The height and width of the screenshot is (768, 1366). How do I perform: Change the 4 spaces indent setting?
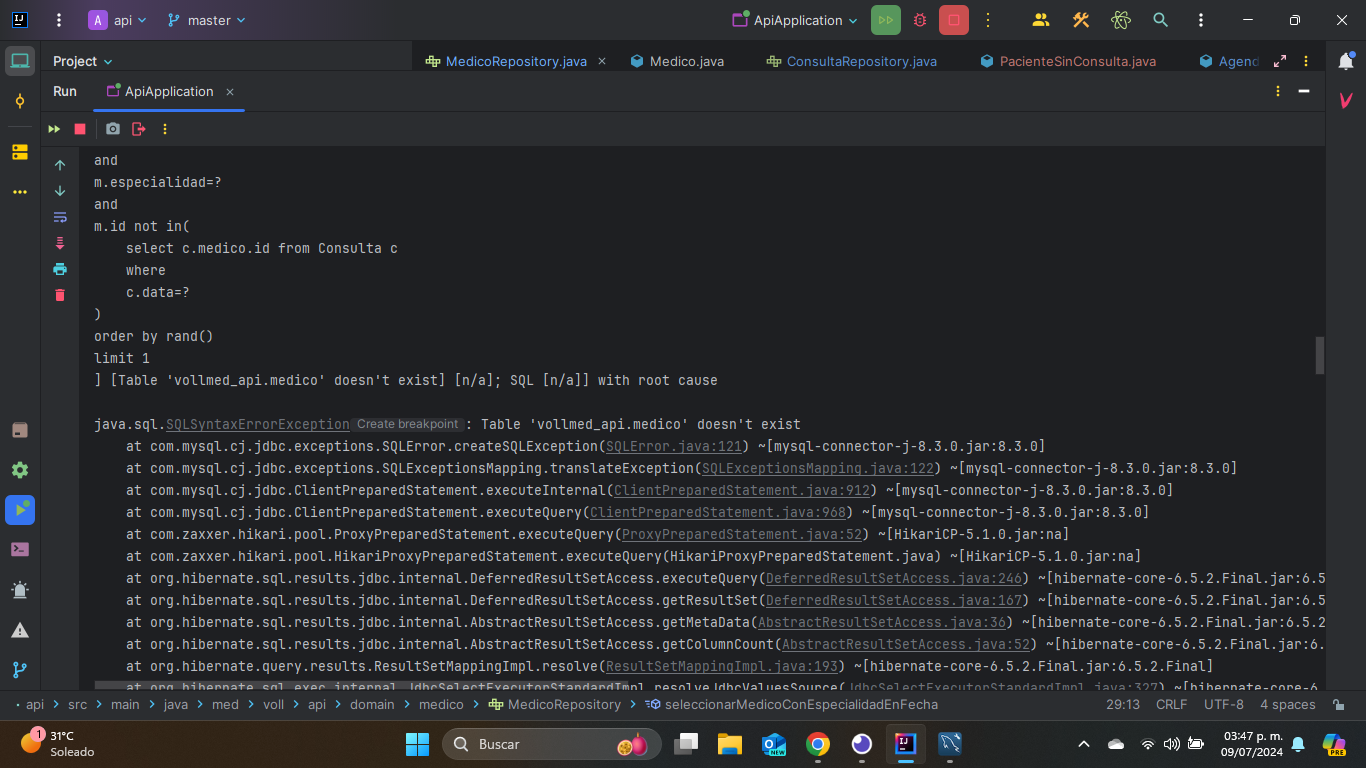click(x=1288, y=704)
